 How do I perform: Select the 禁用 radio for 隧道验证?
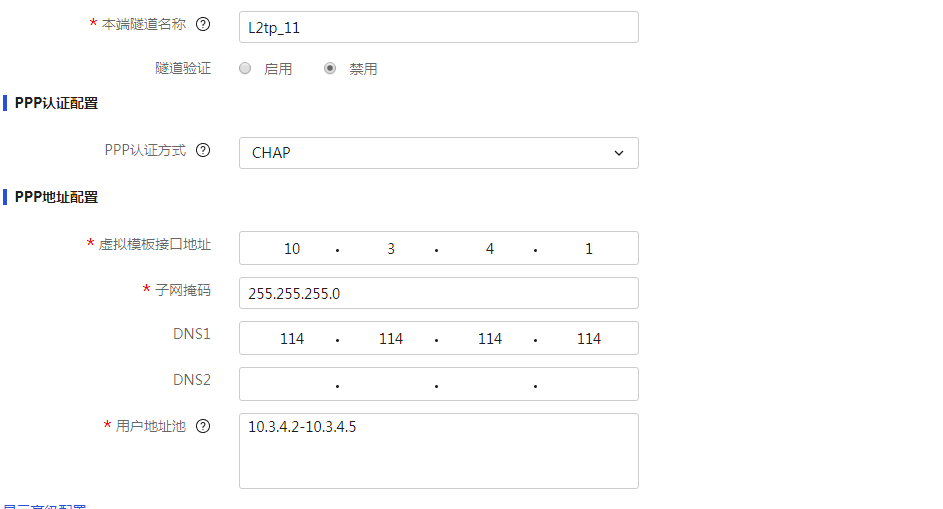330,69
